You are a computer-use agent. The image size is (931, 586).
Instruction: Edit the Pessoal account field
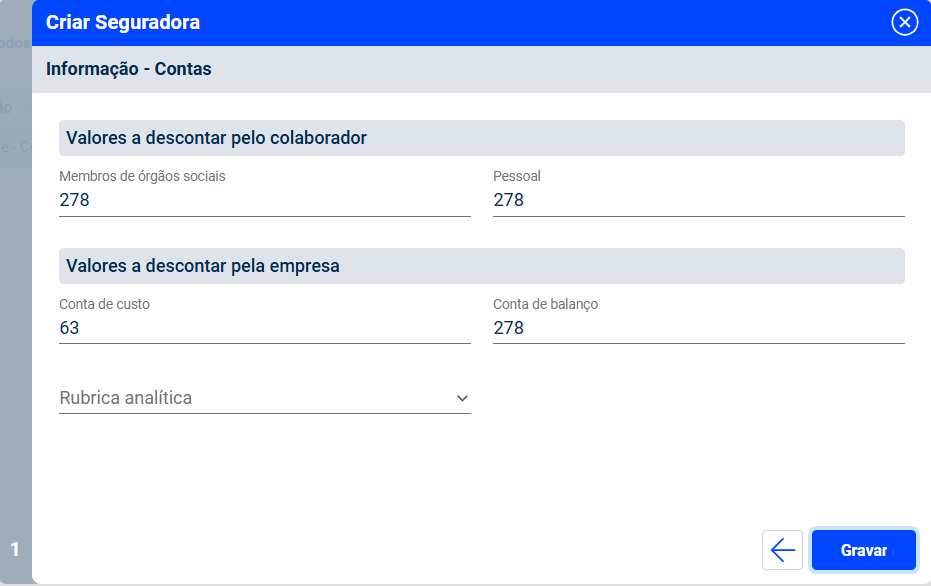(699, 200)
